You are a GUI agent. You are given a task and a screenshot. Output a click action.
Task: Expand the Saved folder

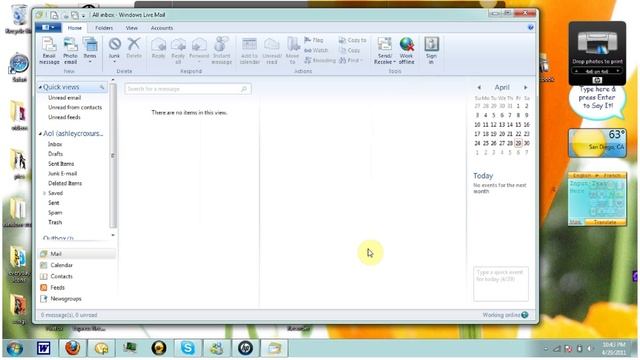pos(44,193)
